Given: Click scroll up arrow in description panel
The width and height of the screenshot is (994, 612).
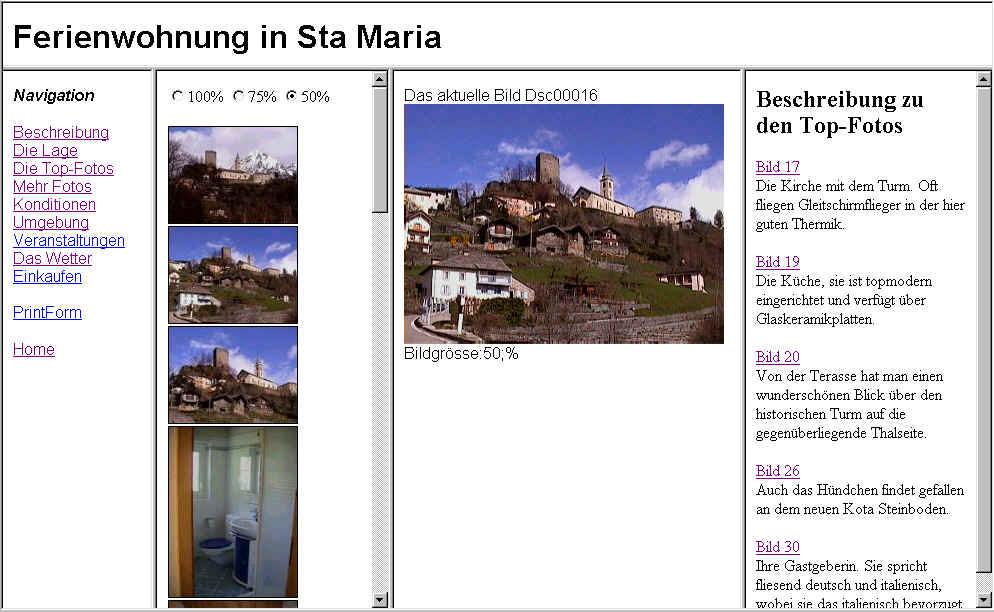Looking at the screenshot, I should coord(983,79).
